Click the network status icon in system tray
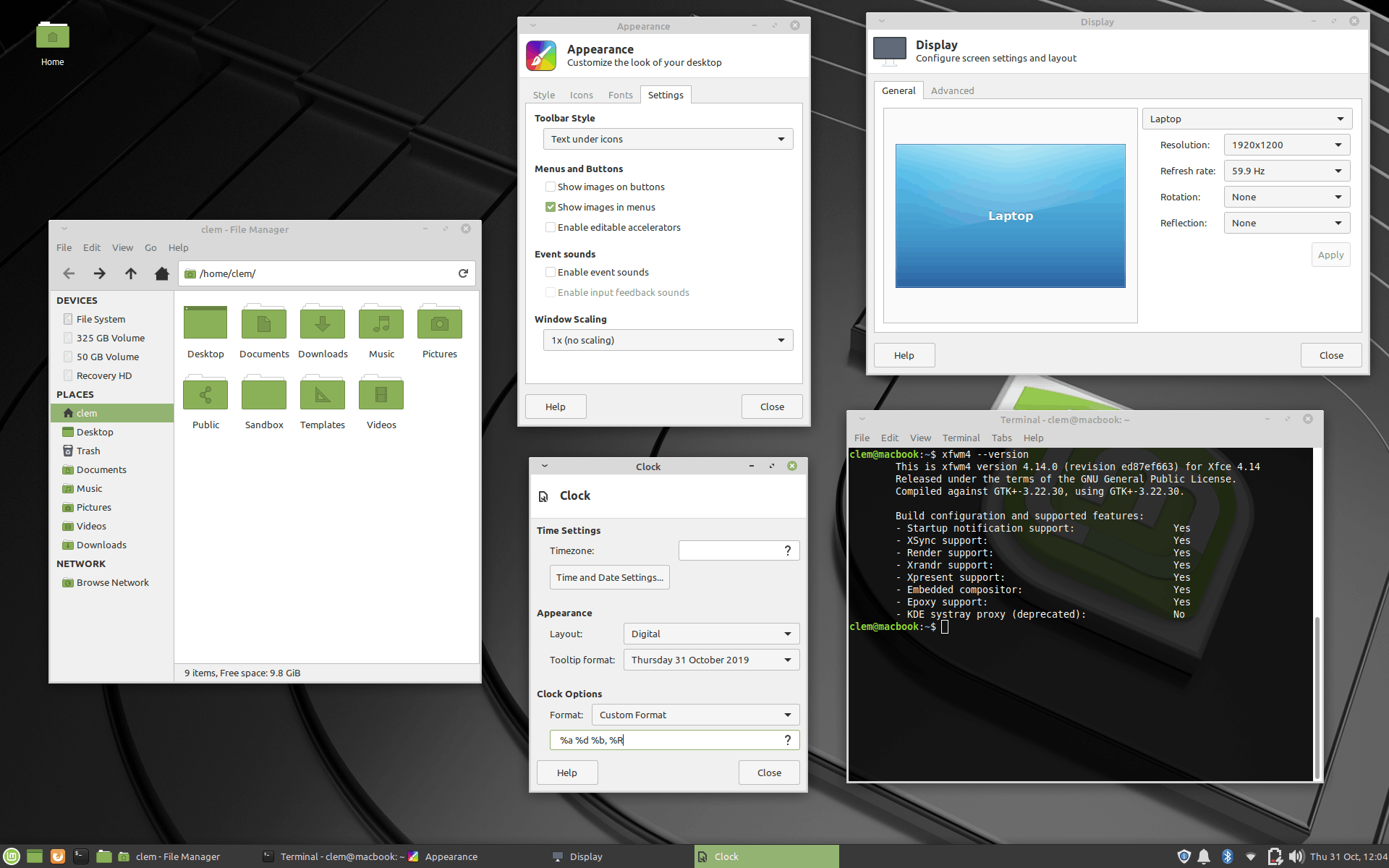1389x868 pixels. pos(1246,856)
